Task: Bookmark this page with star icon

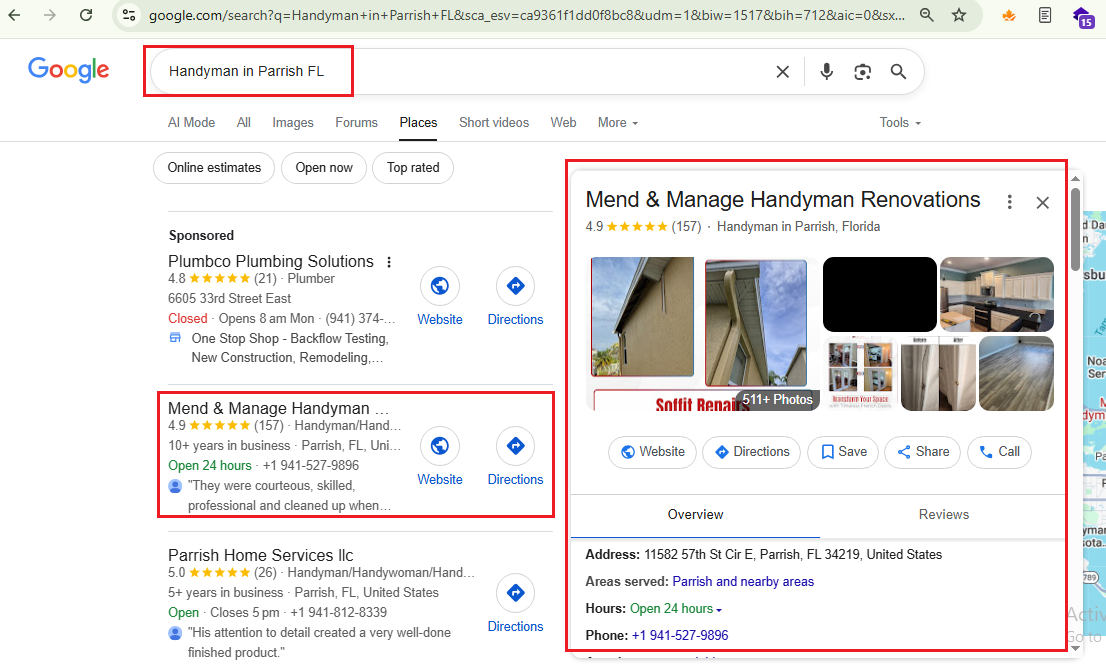Action: (958, 15)
